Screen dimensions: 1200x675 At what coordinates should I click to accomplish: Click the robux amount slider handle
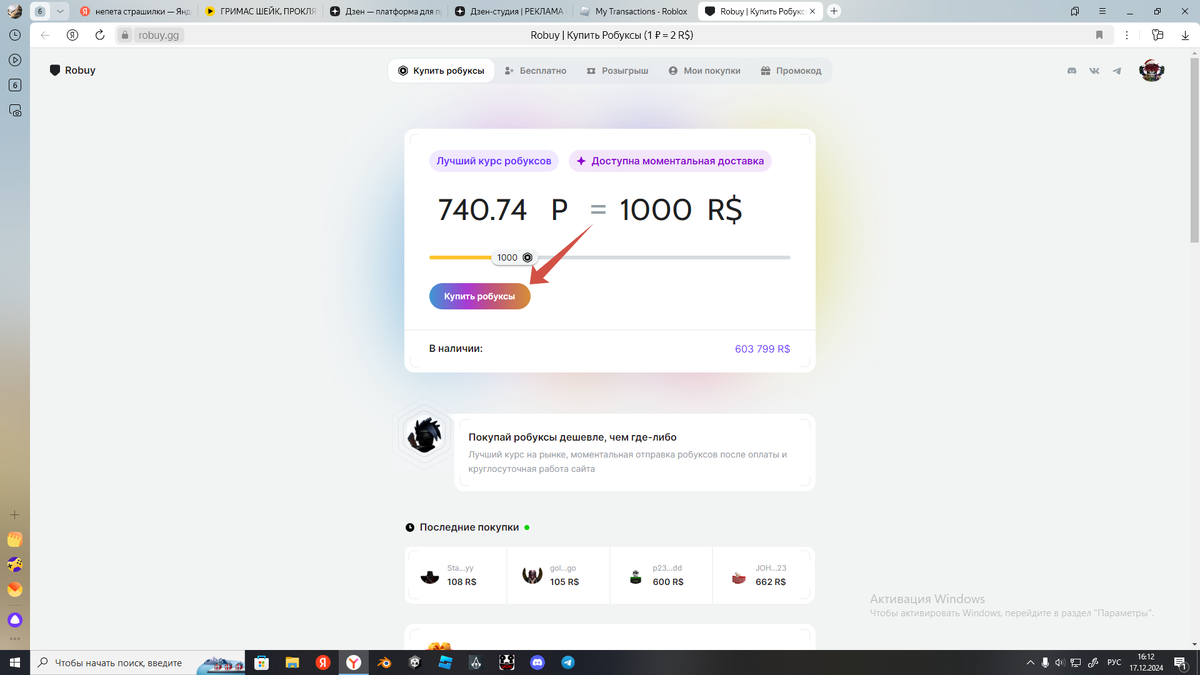click(x=515, y=257)
